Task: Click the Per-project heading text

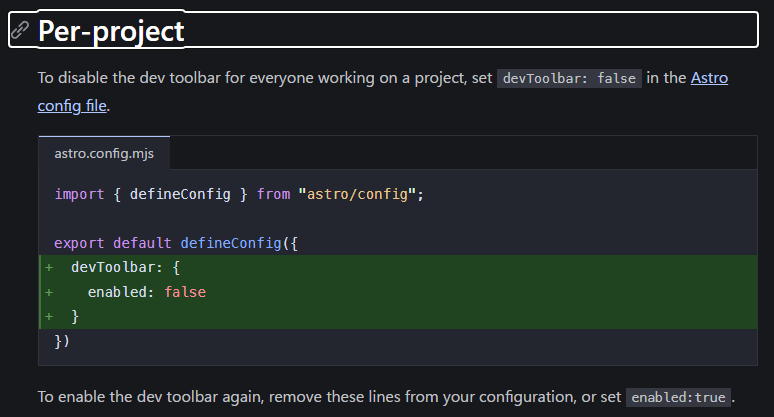Action: click(x=111, y=31)
